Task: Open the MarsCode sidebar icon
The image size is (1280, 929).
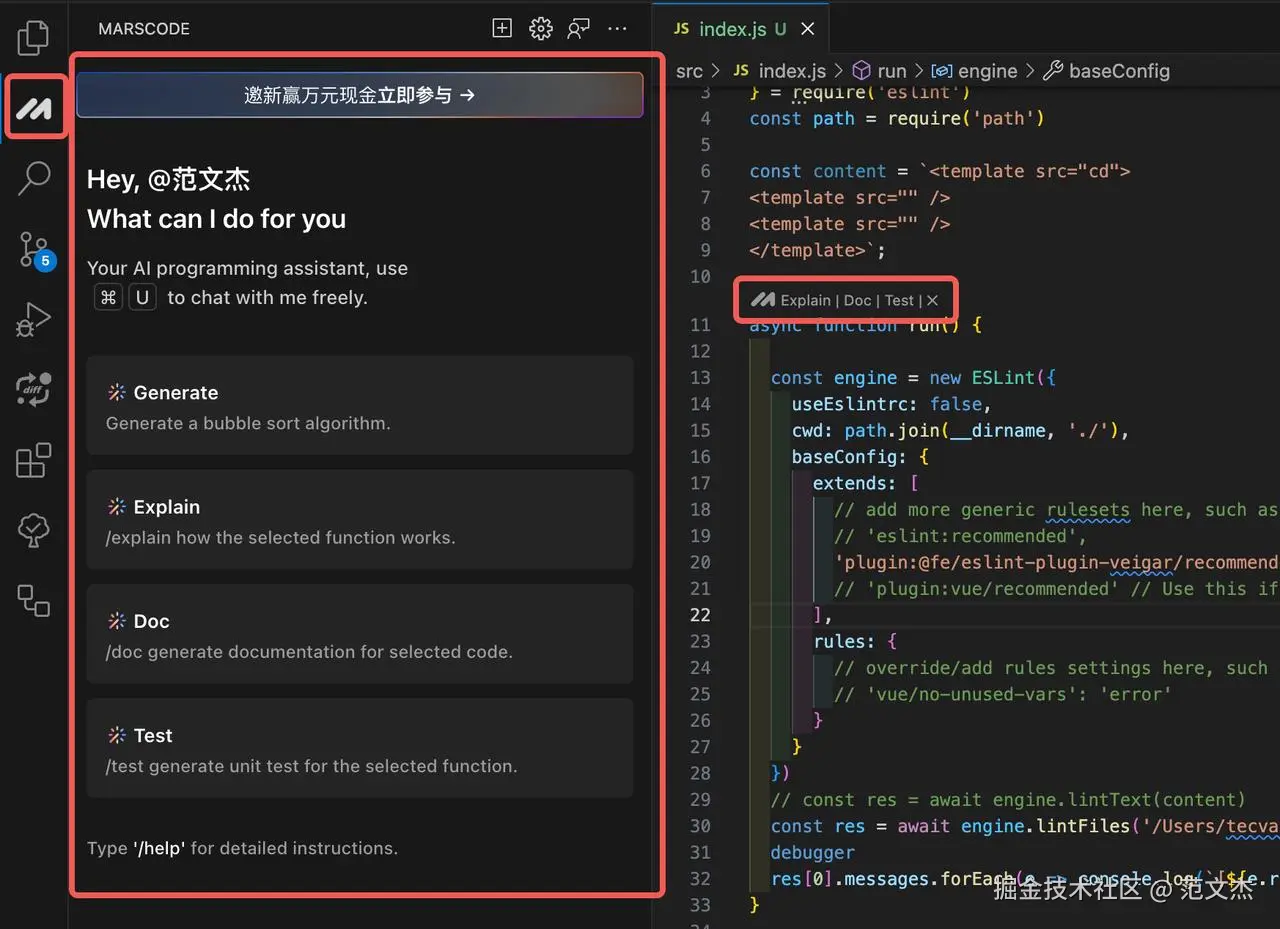Action: (34, 109)
